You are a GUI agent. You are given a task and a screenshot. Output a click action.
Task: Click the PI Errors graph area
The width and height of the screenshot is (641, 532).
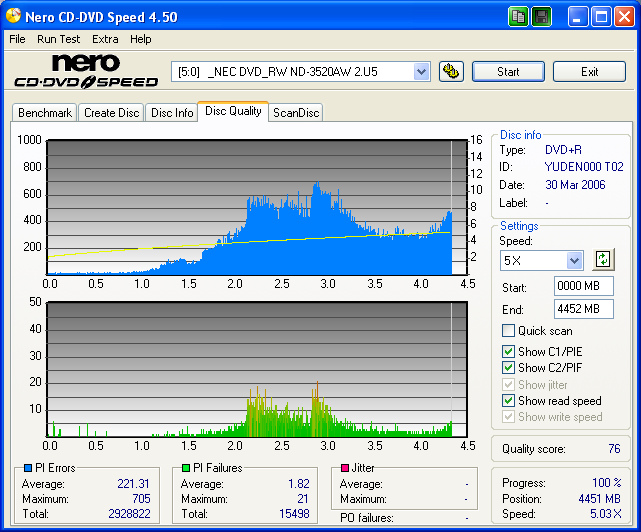coord(257,207)
